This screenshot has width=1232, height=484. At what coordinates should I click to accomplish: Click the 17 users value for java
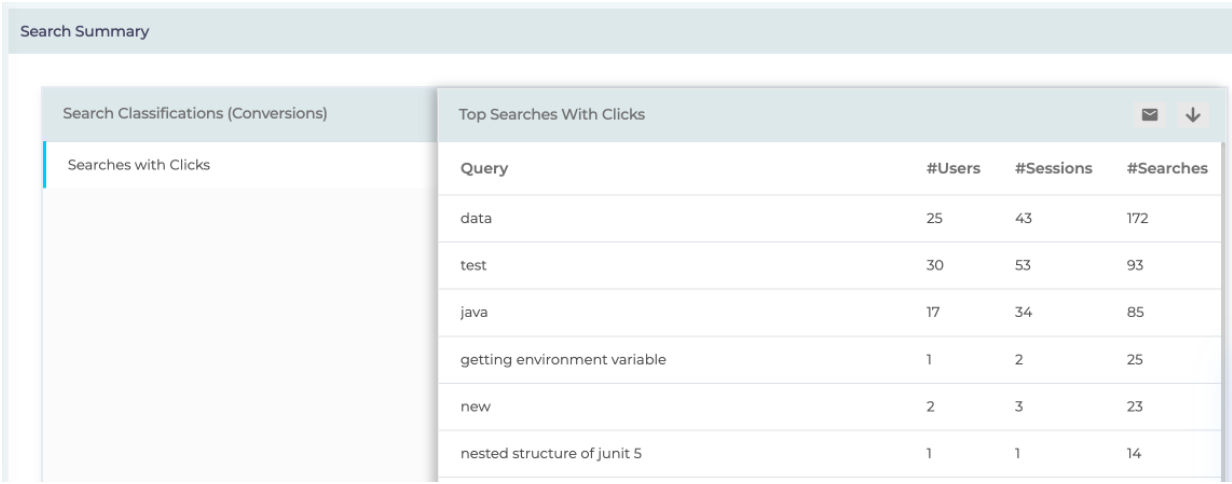pyautogui.click(x=934, y=313)
